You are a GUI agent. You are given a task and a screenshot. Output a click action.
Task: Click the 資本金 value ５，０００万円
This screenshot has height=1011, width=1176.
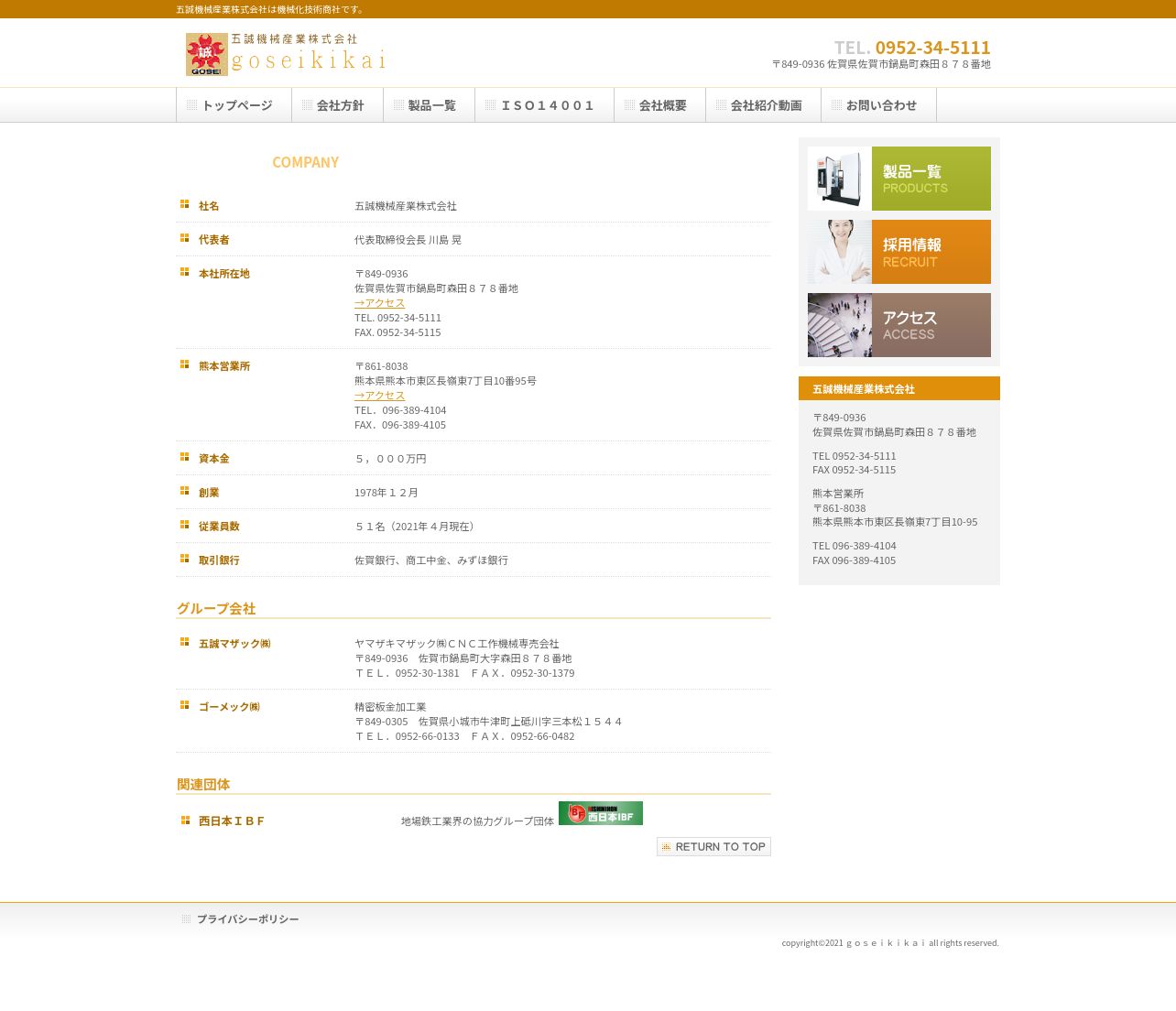(390, 459)
